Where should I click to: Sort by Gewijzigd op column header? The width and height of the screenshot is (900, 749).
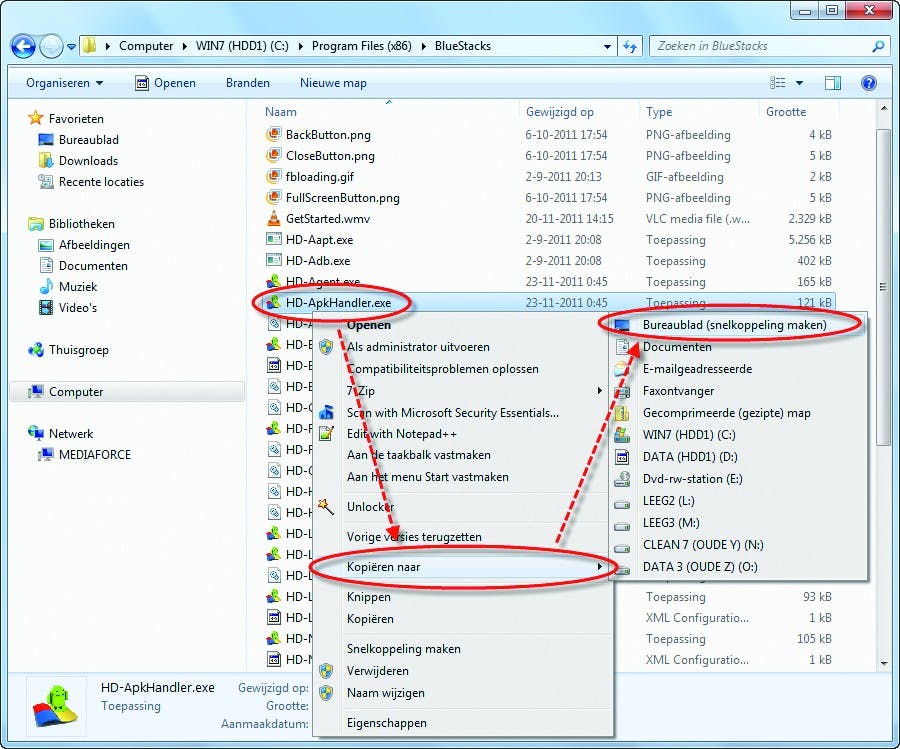560,112
